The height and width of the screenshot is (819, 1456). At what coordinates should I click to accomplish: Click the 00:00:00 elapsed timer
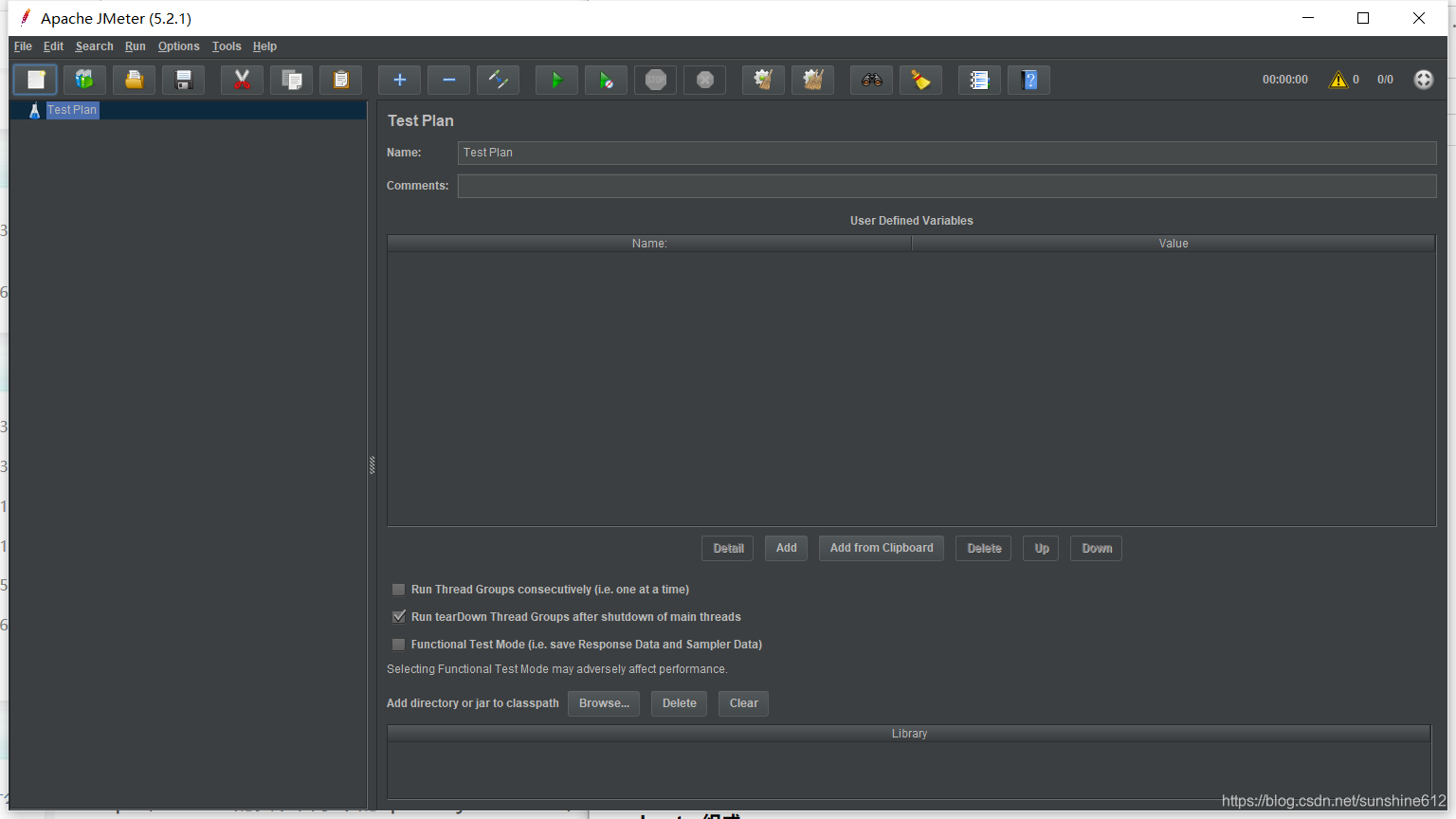coord(1284,80)
